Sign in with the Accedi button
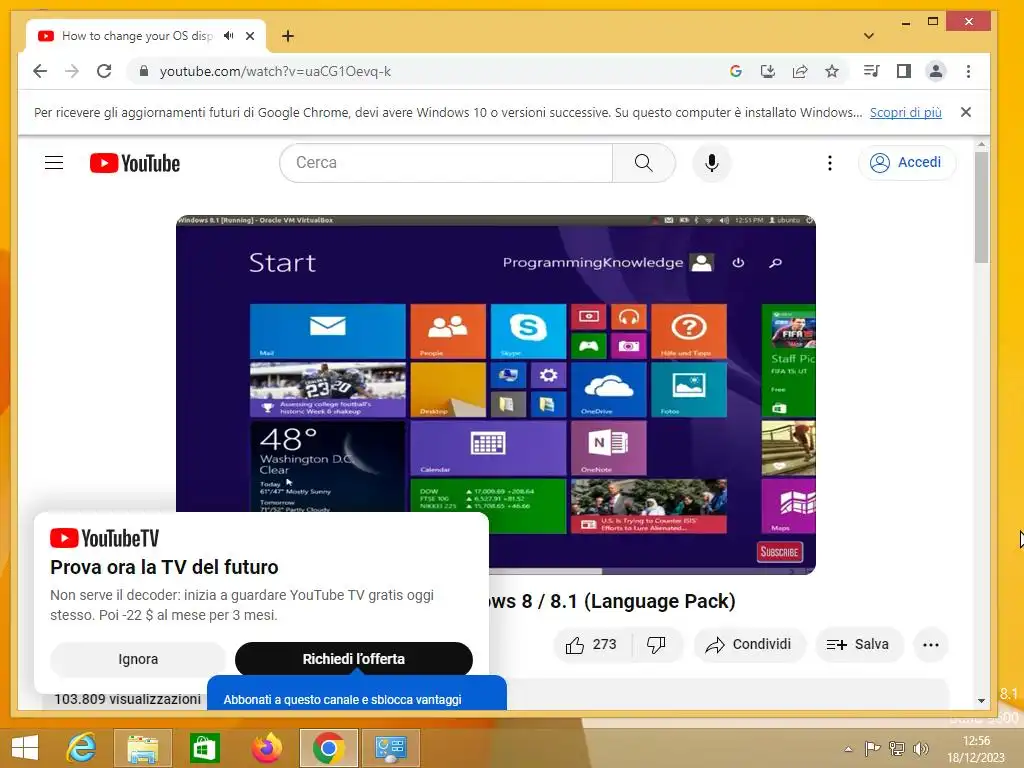The width and height of the screenshot is (1024, 768). click(906, 163)
